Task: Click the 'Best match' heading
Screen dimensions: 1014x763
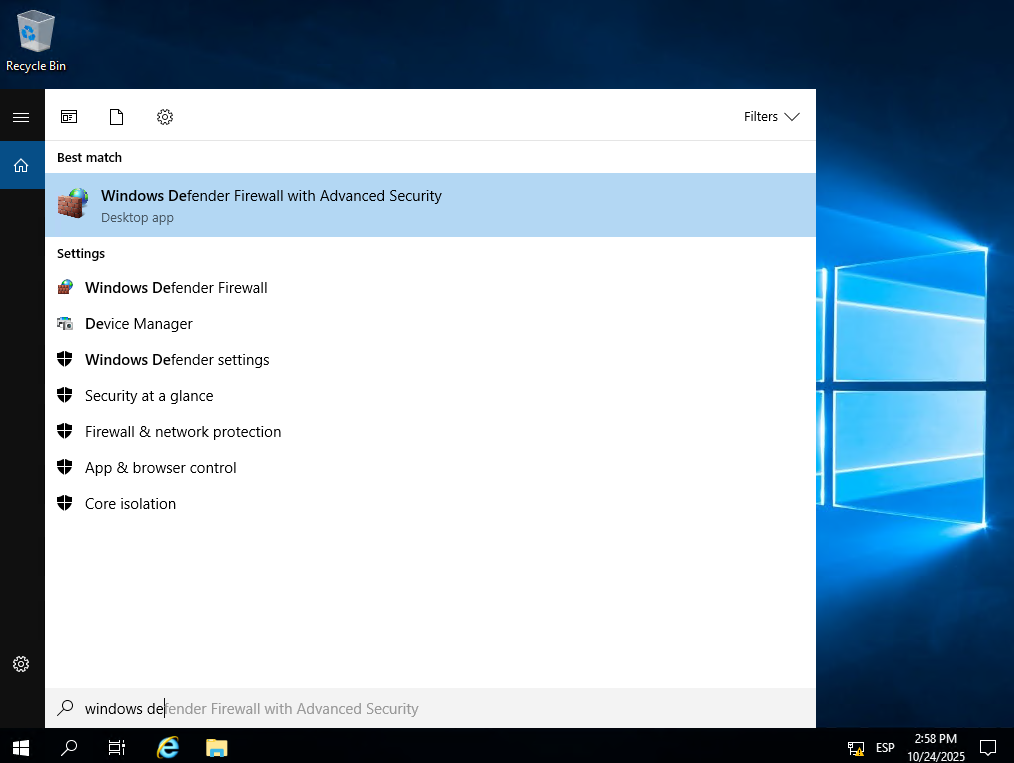Action: pos(89,158)
